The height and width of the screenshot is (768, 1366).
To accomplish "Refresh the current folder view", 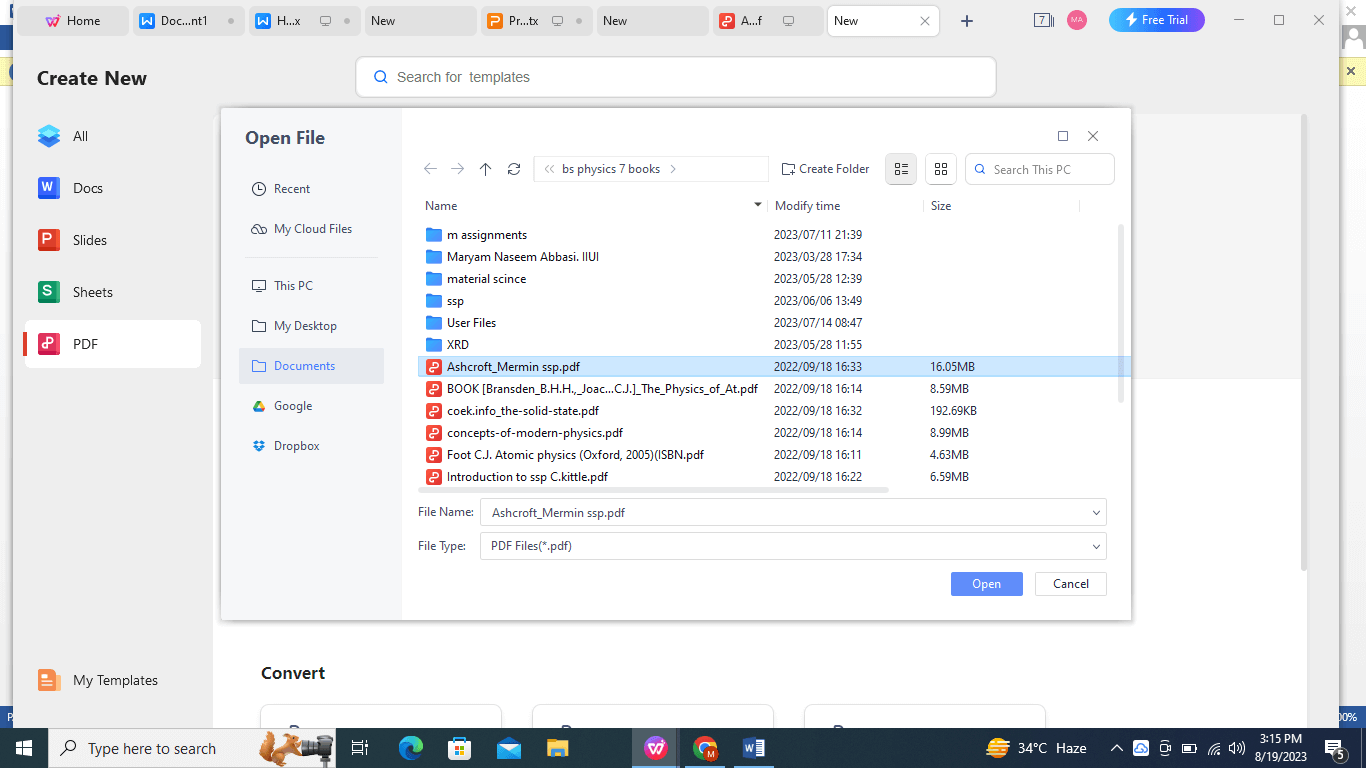I will pos(514,169).
